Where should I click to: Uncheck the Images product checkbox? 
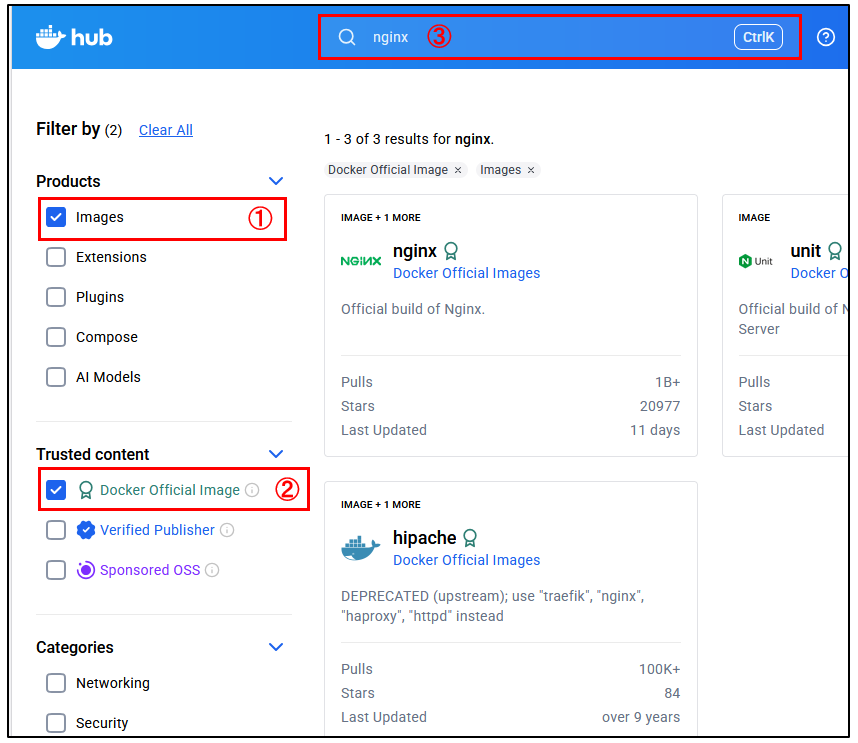point(56,217)
